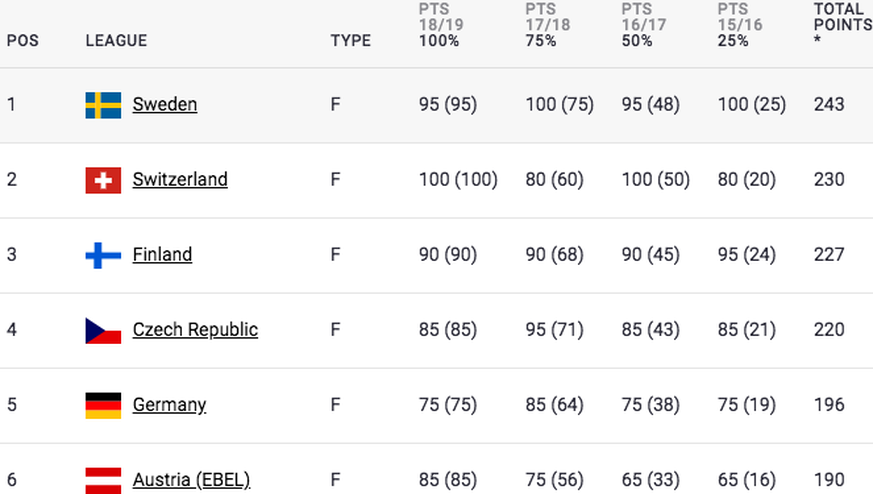The height and width of the screenshot is (494, 873).
Task: Open the Sweden league link
Action: click(165, 104)
